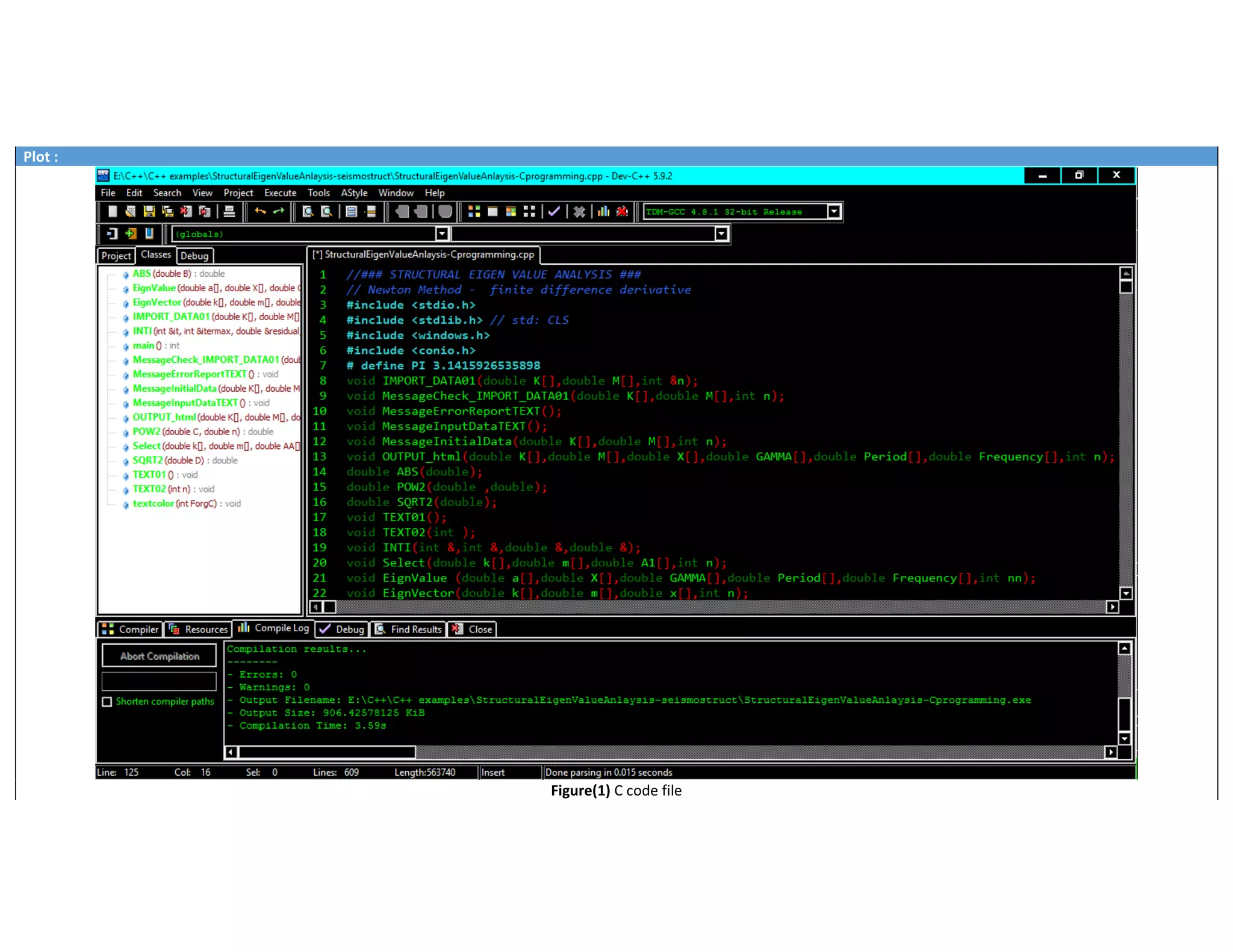Screen dimensions: 1233x952
Task: Switch to the Debug sidebar tab
Action: point(194,256)
